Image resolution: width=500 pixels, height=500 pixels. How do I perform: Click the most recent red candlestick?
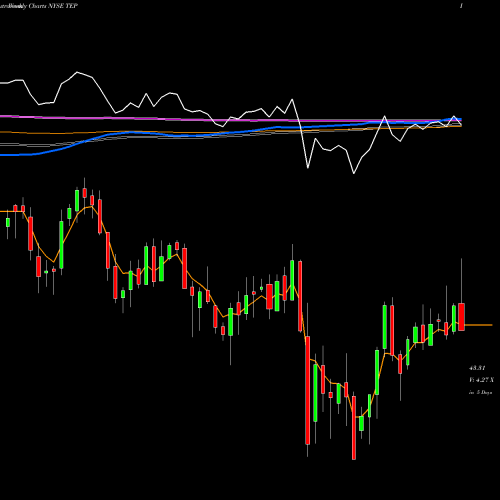click(461, 317)
